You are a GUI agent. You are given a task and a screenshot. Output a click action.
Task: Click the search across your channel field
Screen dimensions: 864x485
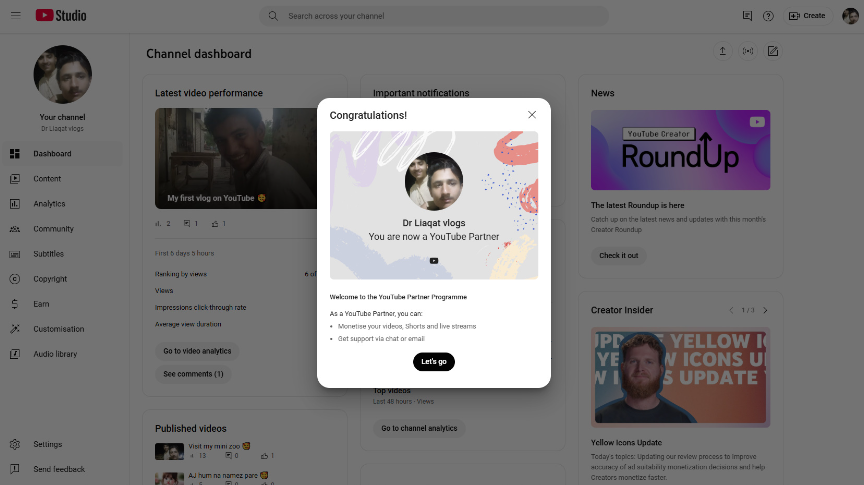tap(434, 16)
